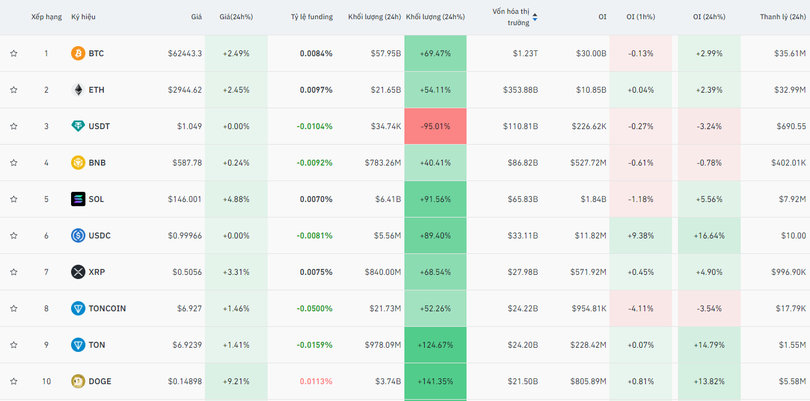This screenshot has width=810, height=401.
Task: Toggle the favorite star for SOL
Action: pyautogui.click(x=14, y=200)
